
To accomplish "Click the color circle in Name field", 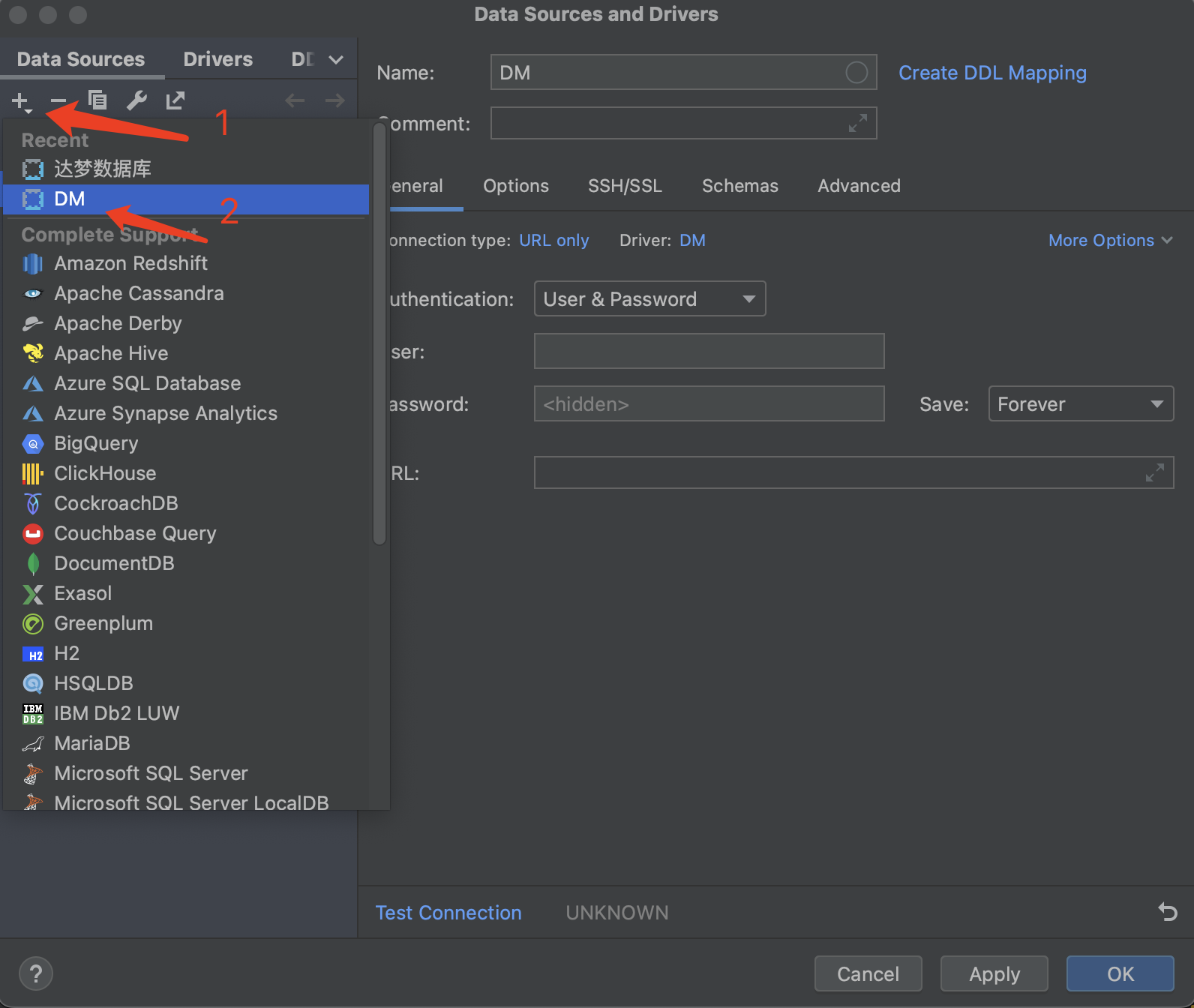I will [856, 72].
